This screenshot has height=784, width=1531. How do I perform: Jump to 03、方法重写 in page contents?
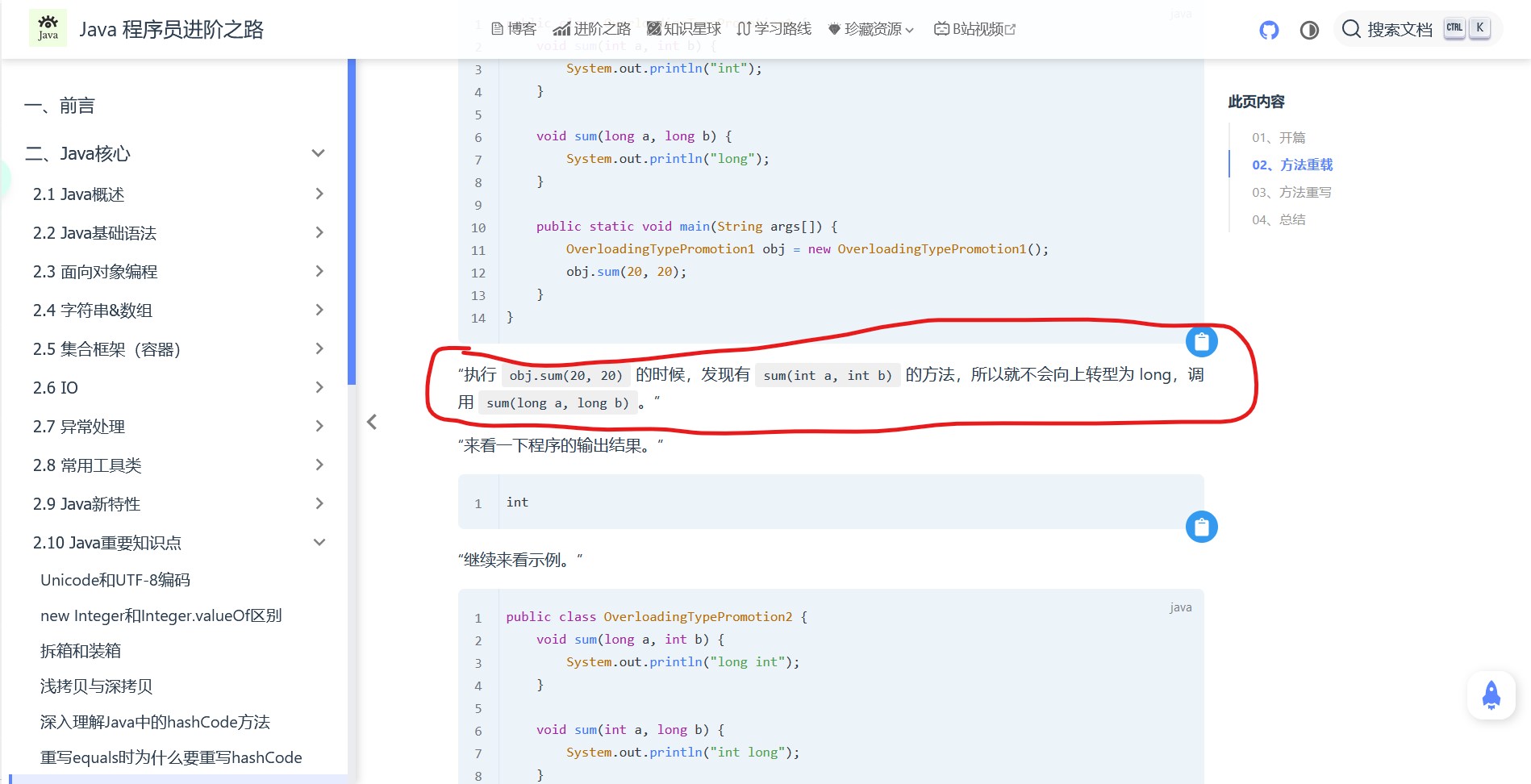pos(1291,192)
